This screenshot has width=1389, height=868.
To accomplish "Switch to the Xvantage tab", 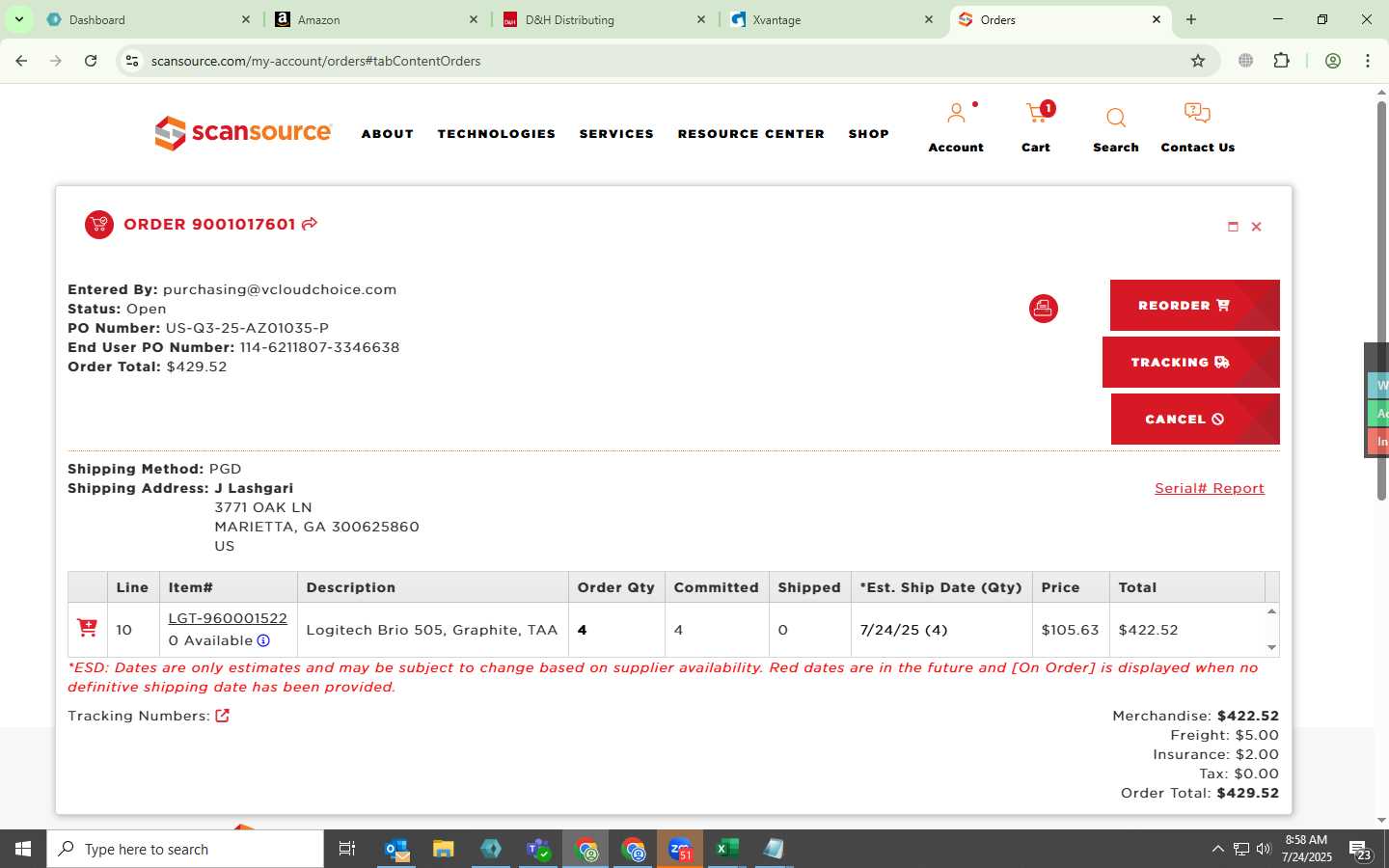I will coord(831,19).
